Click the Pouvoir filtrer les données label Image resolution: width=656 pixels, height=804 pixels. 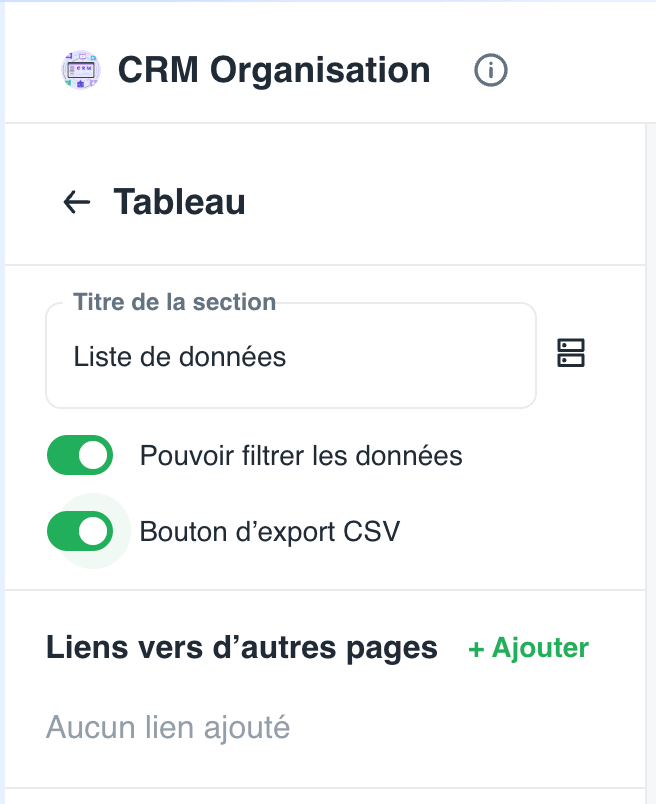coord(301,455)
